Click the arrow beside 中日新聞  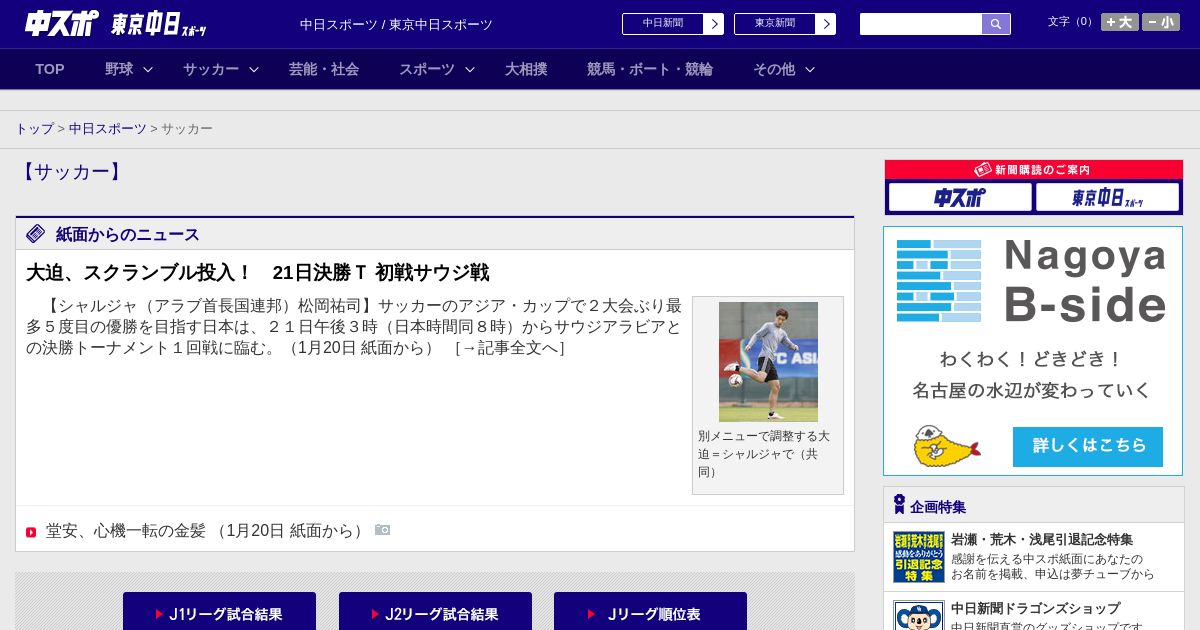714,24
